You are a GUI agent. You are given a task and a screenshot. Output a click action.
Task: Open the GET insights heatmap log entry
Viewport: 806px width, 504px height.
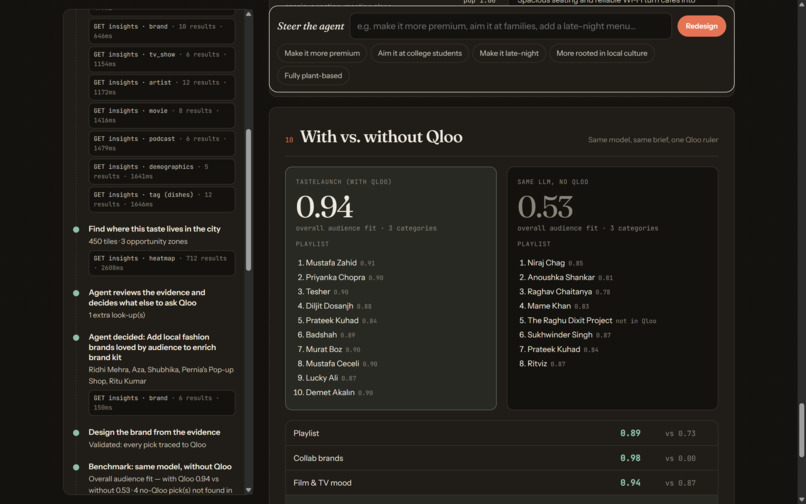162,263
